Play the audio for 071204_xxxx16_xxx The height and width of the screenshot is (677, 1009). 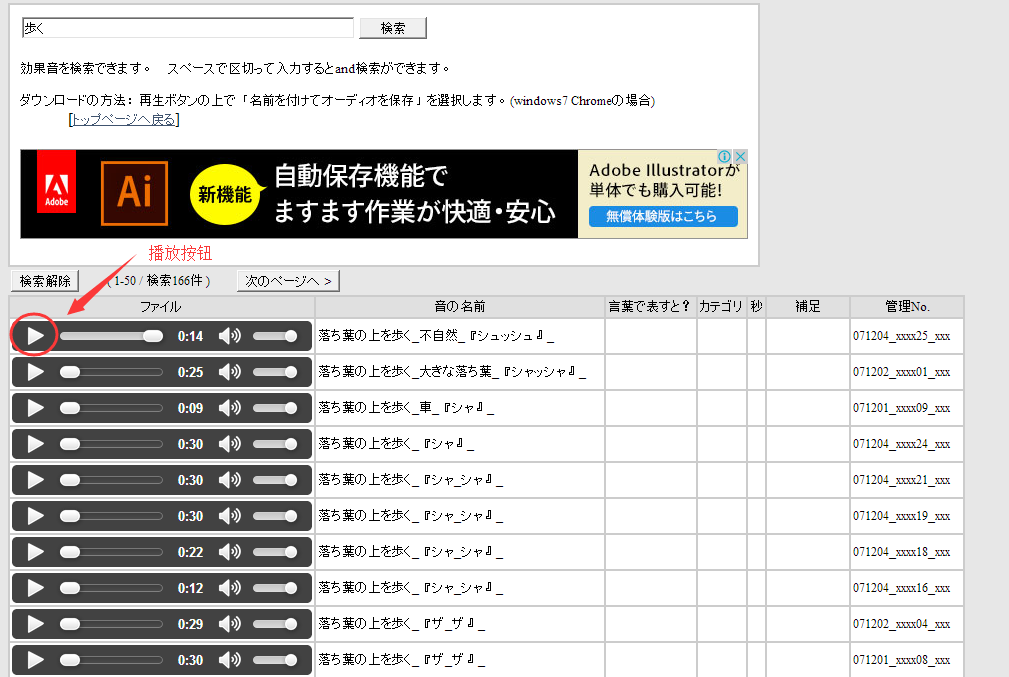(x=35, y=588)
